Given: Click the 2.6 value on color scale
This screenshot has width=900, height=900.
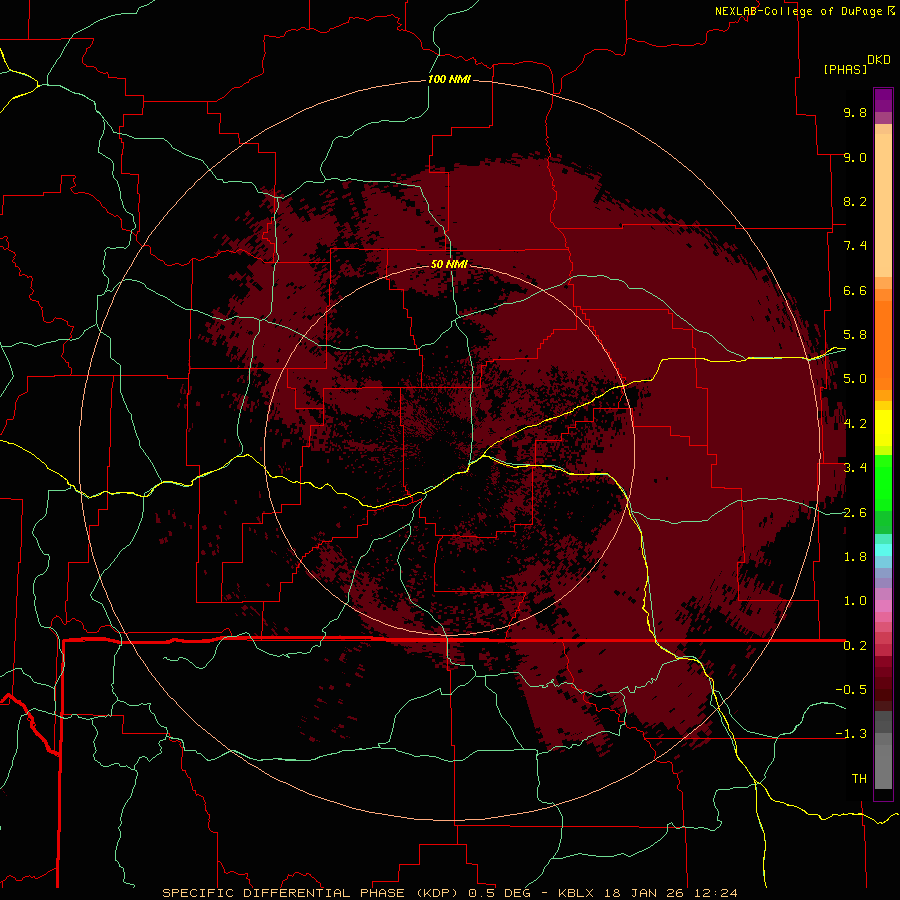Looking at the screenshot, I should [x=855, y=513].
